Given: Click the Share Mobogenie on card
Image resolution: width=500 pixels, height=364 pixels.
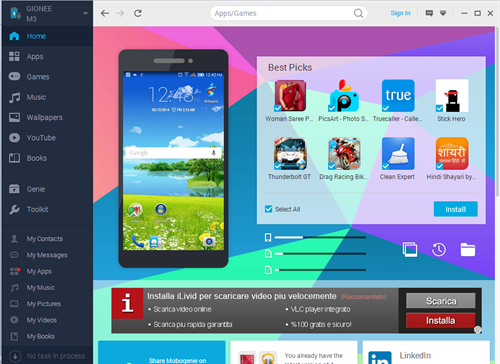Looking at the screenshot, I should 162,352.
